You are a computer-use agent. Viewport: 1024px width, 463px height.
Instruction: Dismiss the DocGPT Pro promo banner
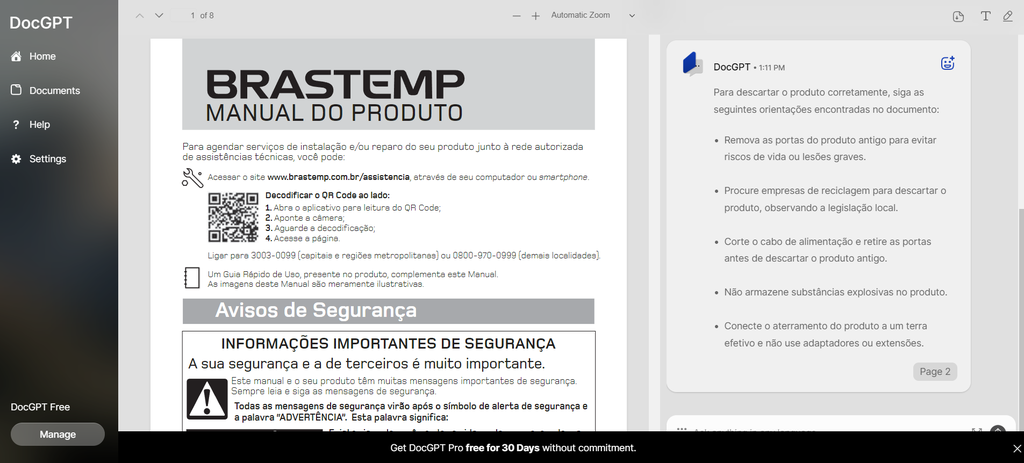pyautogui.click(x=1016, y=448)
